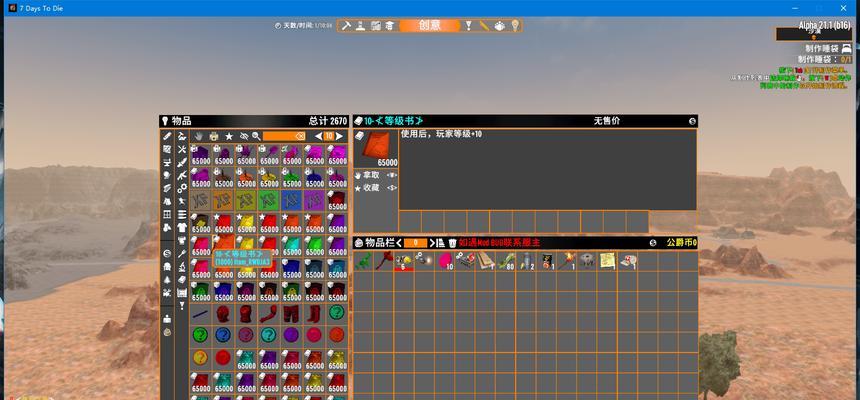860x400 pixels.
Task: Select the T-shirt clothing category icon
Action: 182,227
